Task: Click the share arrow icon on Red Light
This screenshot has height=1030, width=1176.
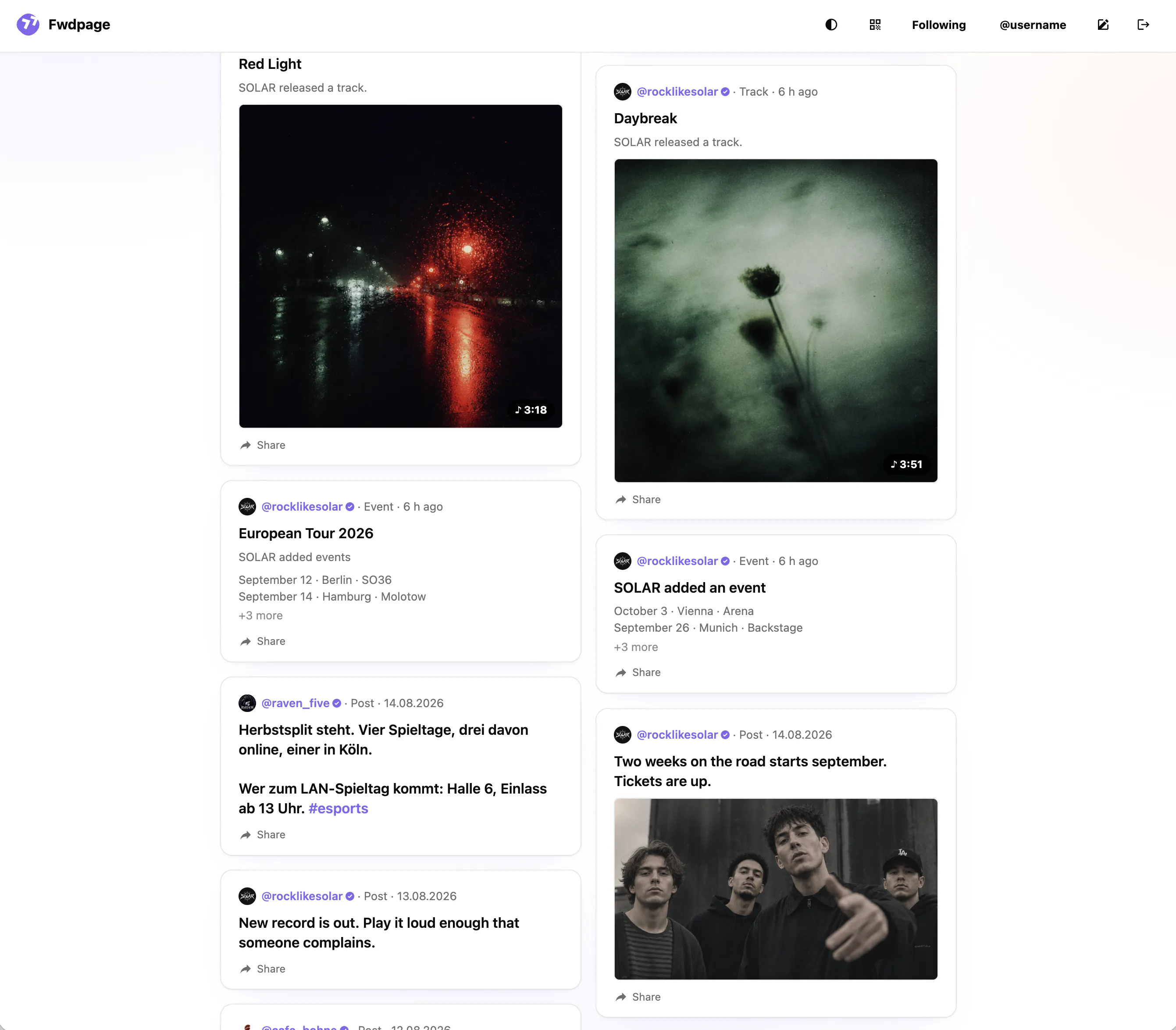Action: [245, 445]
